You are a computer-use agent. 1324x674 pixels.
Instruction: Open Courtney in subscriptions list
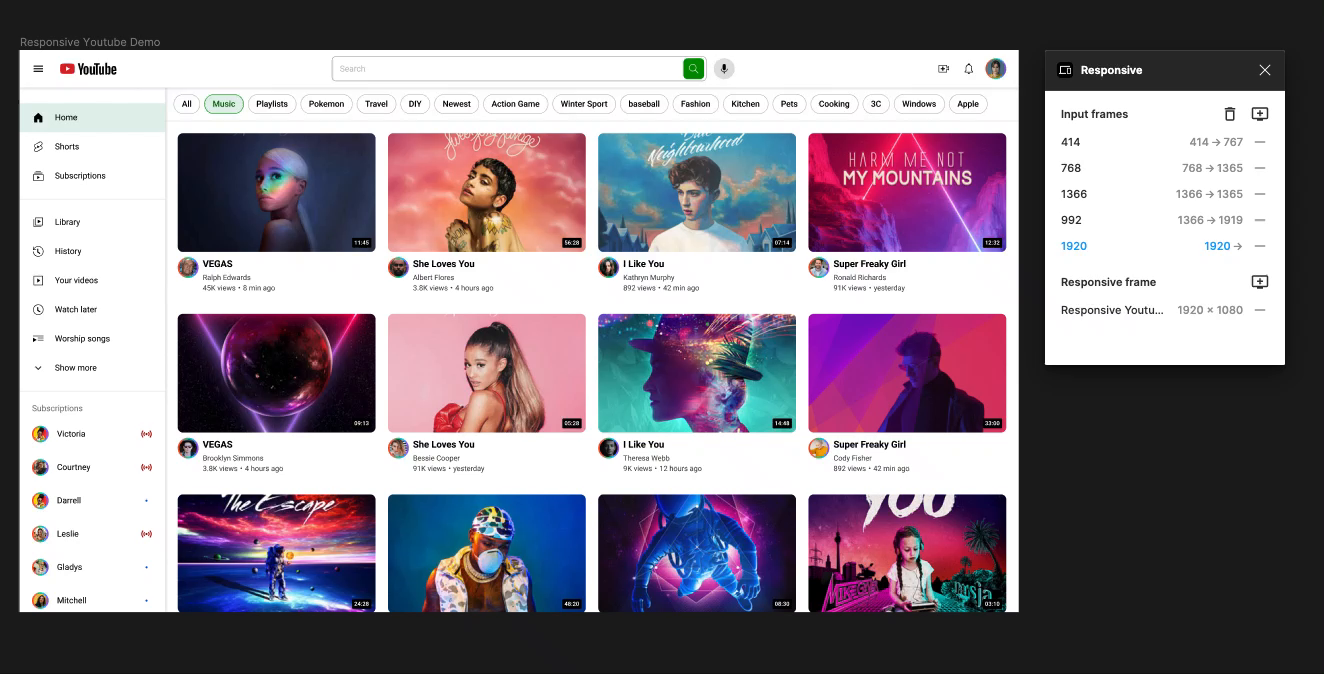(x=92, y=467)
